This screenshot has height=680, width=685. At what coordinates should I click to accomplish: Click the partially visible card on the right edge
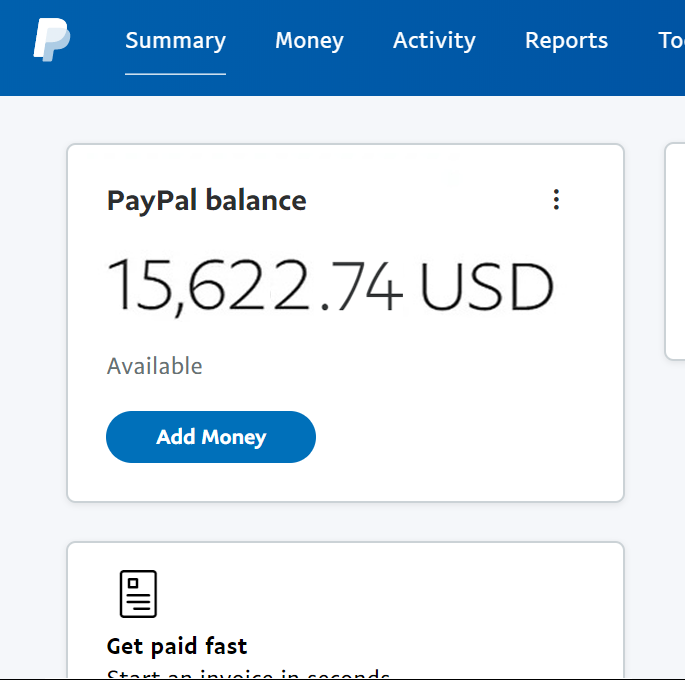click(676, 250)
